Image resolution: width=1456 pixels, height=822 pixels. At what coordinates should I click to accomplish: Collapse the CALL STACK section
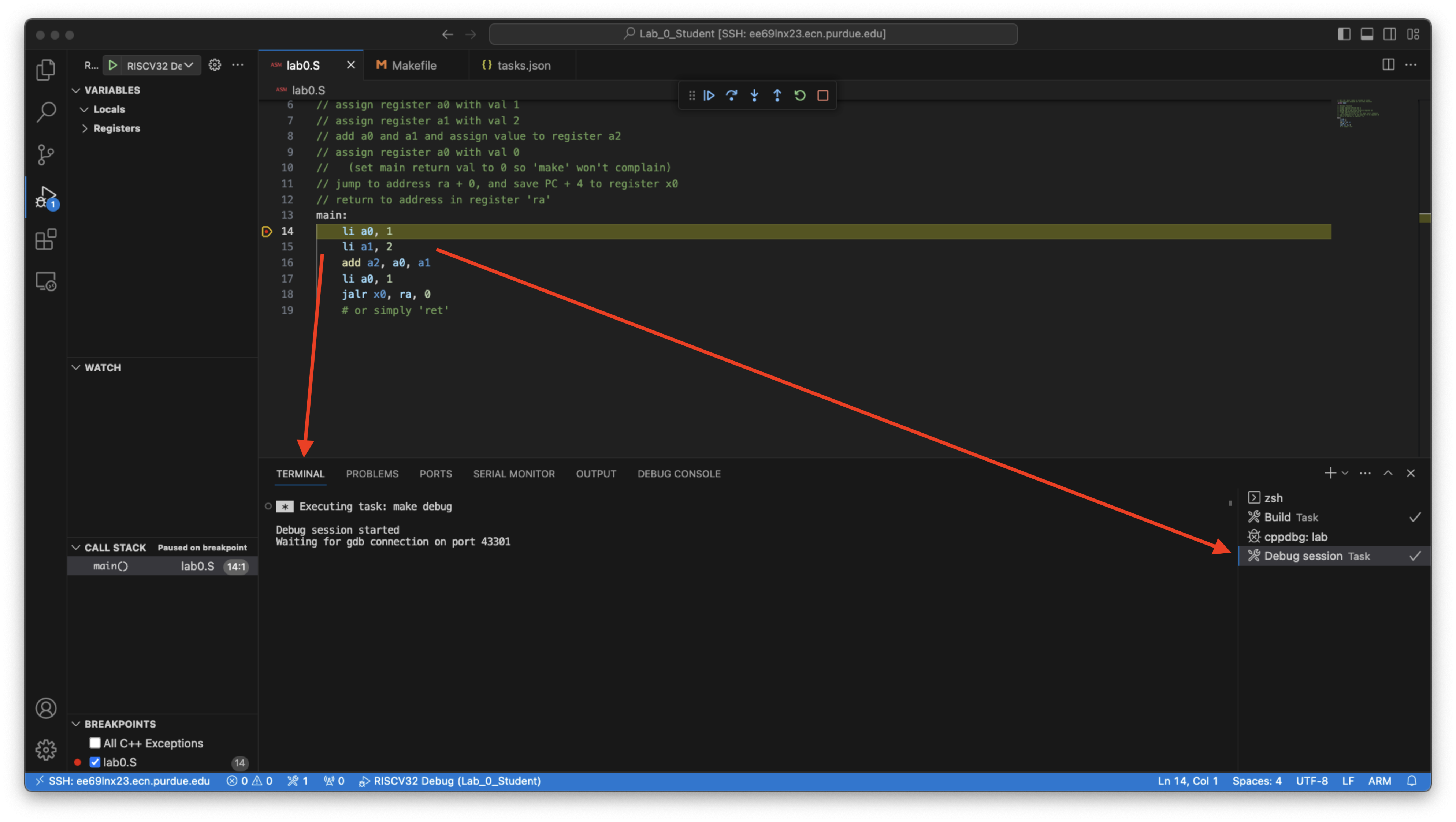(76, 548)
